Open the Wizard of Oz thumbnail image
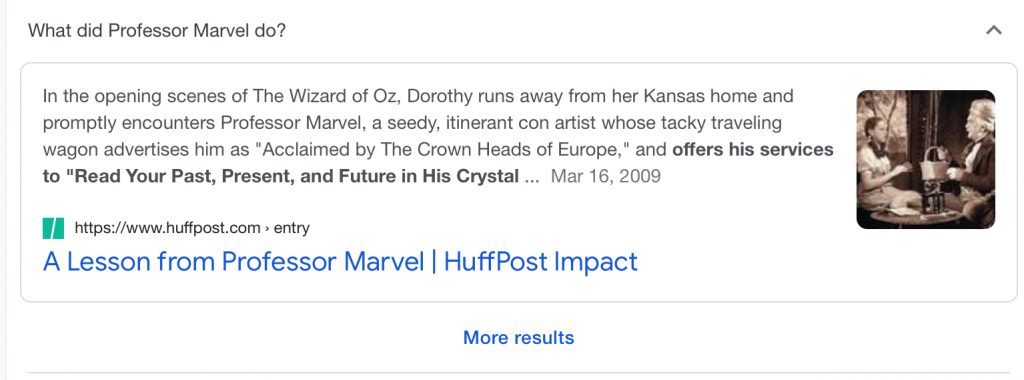The height and width of the screenshot is (380, 1024). (925, 159)
